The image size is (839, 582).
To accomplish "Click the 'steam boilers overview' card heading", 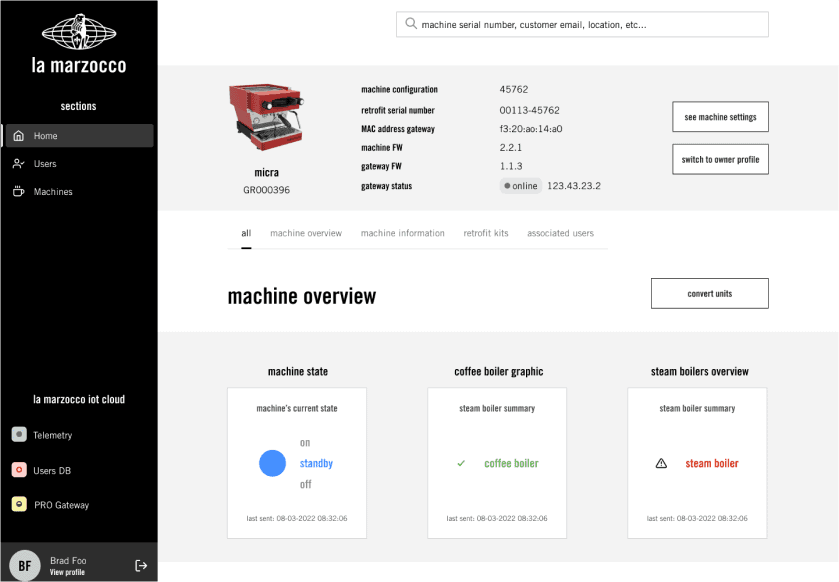I will pyautogui.click(x=700, y=371).
